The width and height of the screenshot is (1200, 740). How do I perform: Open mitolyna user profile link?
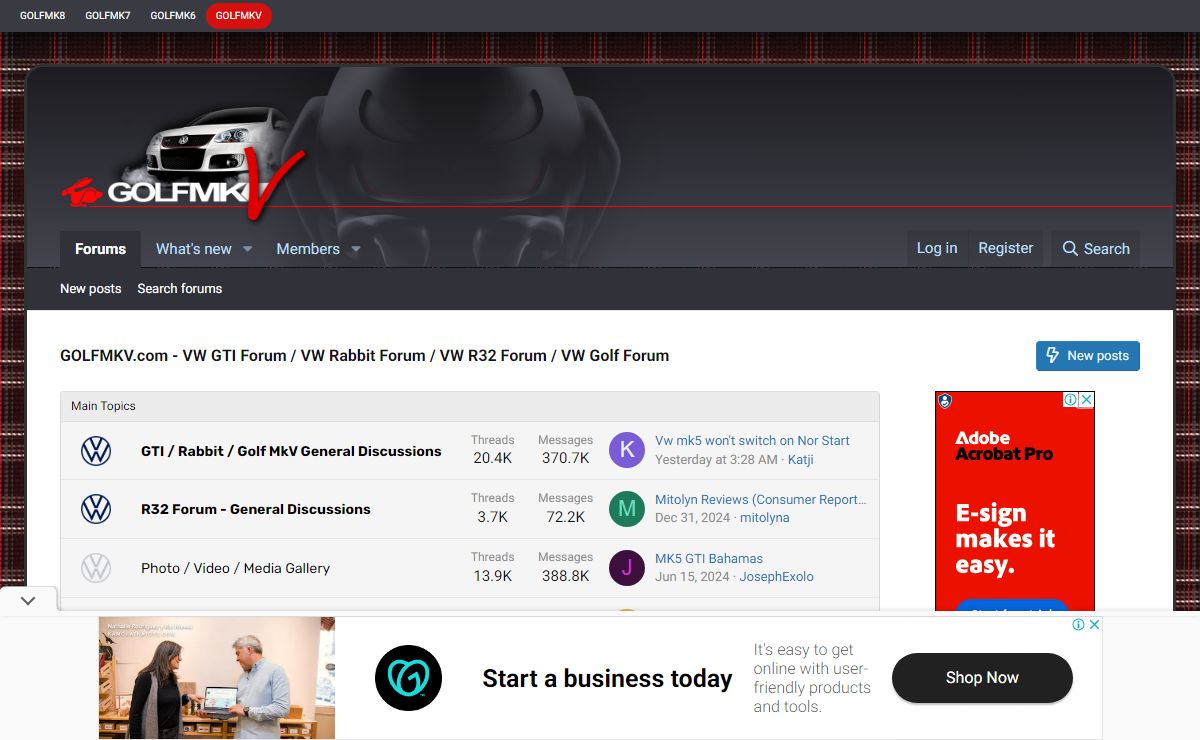pos(765,517)
